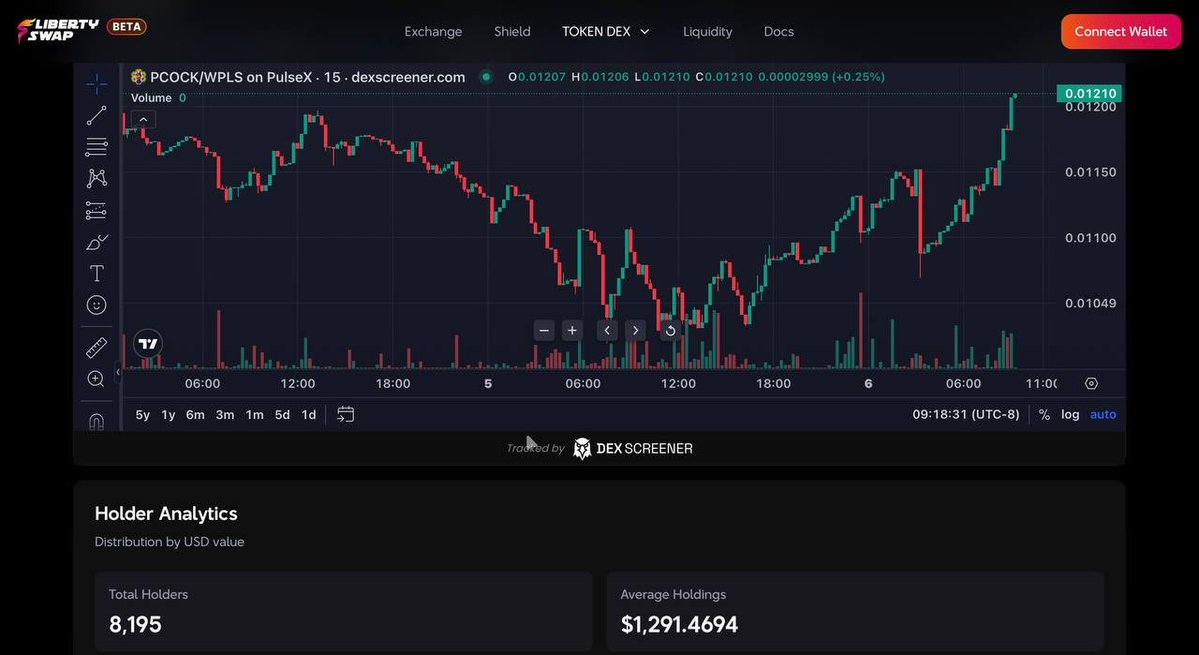The image size is (1199, 655).
Task: Zoom in chart with plus button
Action: [572, 330]
